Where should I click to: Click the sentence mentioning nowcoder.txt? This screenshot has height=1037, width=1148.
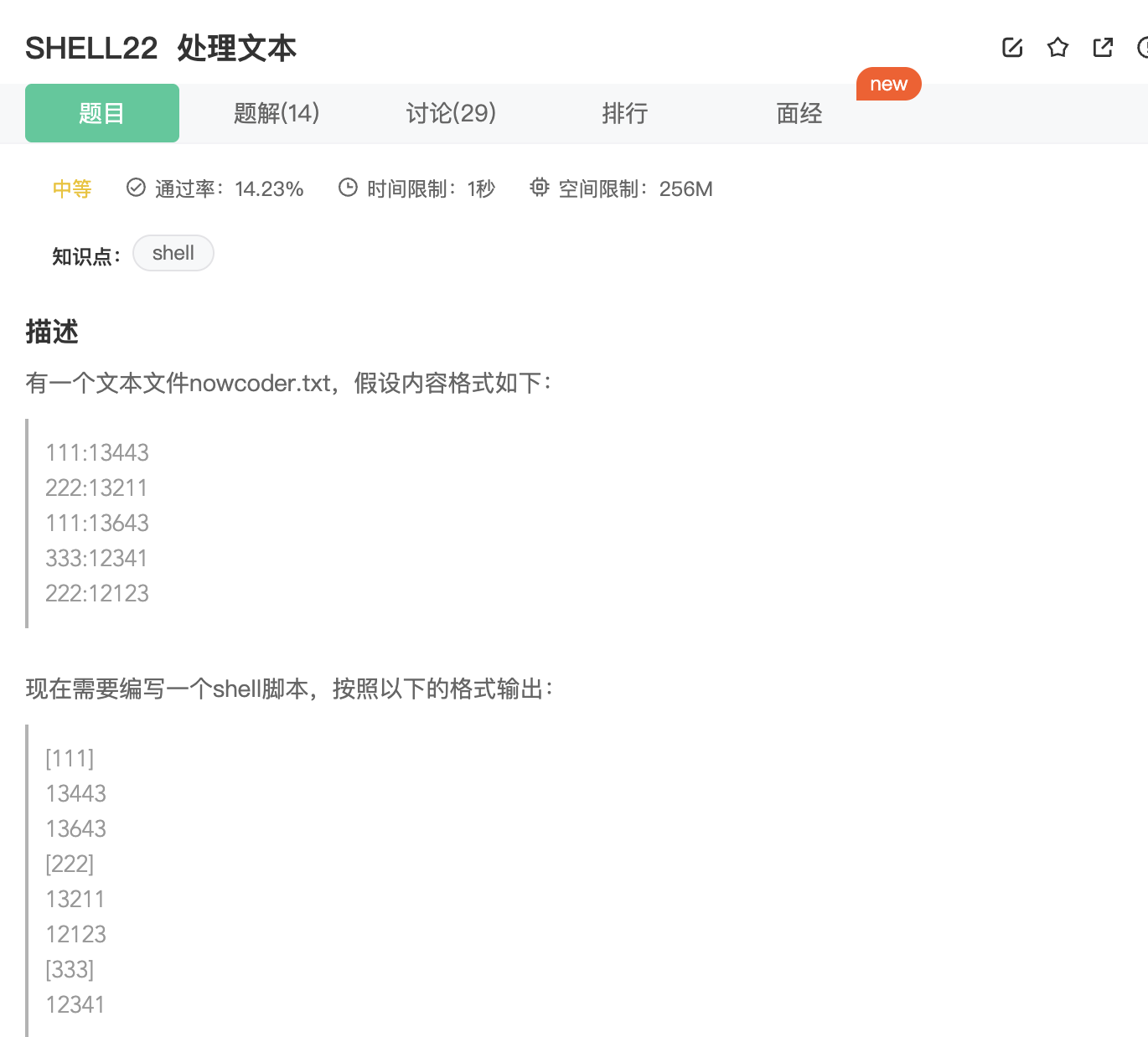pyautogui.click(x=289, y=383)
